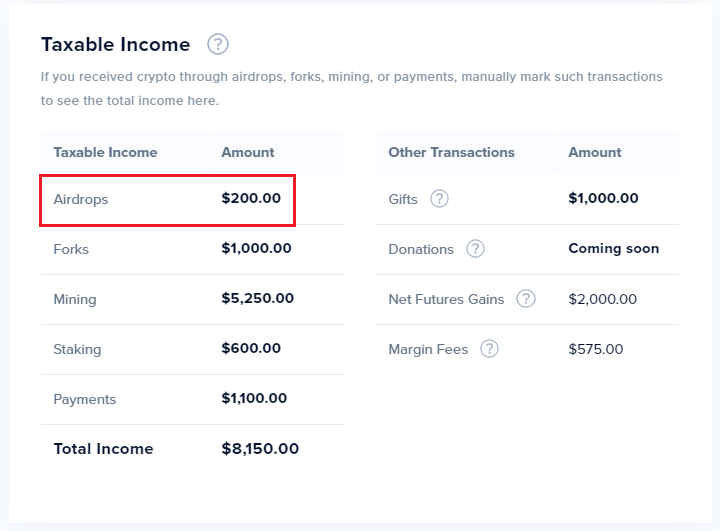Select the Forks income row
The image size is (720, 531).
pyautogui.click(x=71, y=249)
